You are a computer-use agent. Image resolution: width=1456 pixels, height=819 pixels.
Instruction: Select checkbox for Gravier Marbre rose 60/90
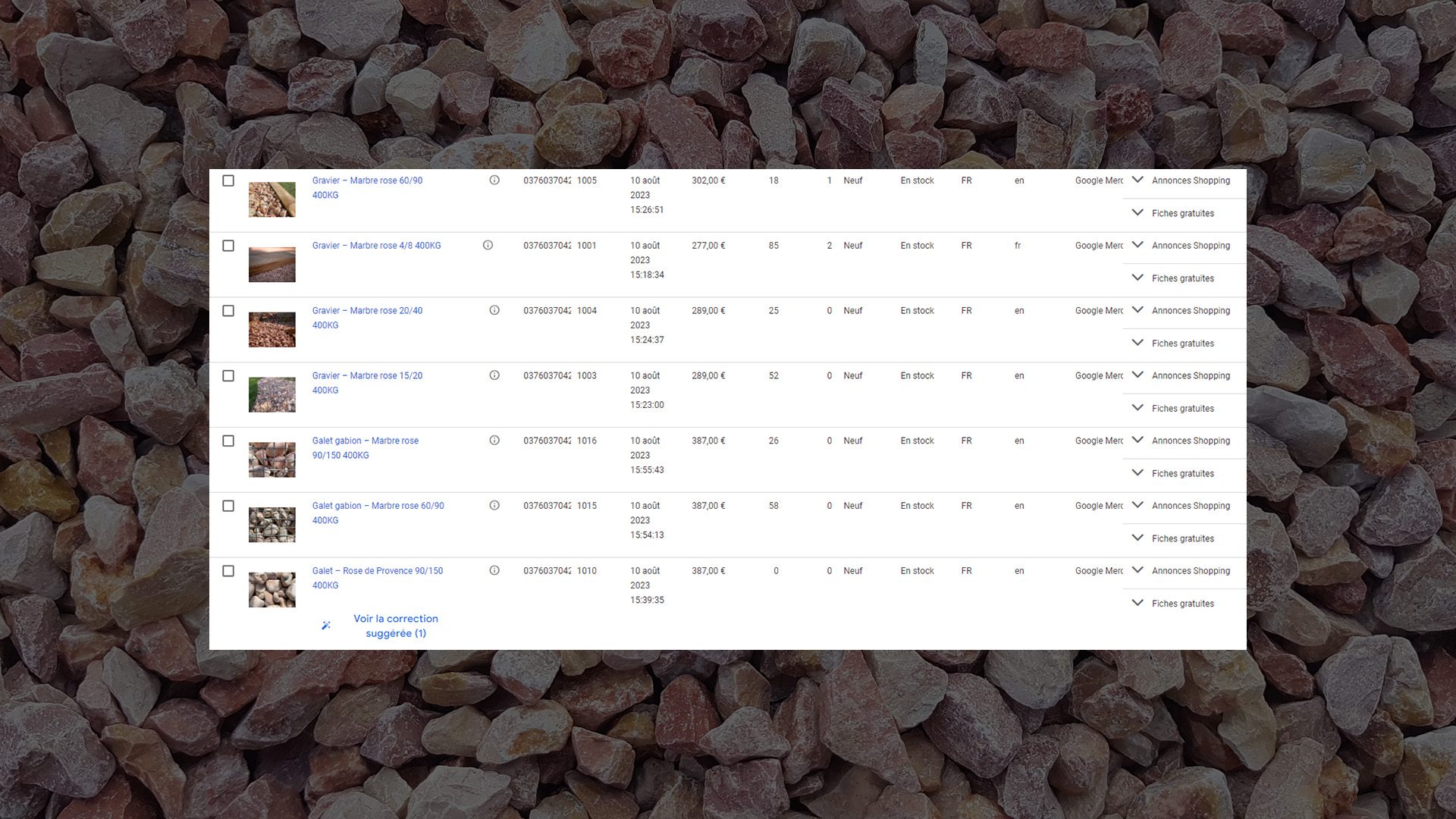tap(228, 180)
